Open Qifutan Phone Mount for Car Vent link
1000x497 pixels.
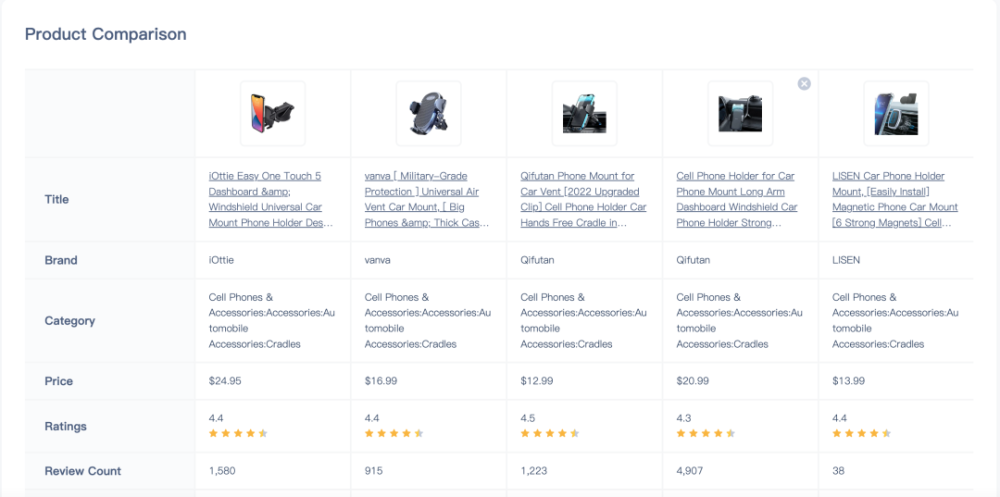(584, 200)
